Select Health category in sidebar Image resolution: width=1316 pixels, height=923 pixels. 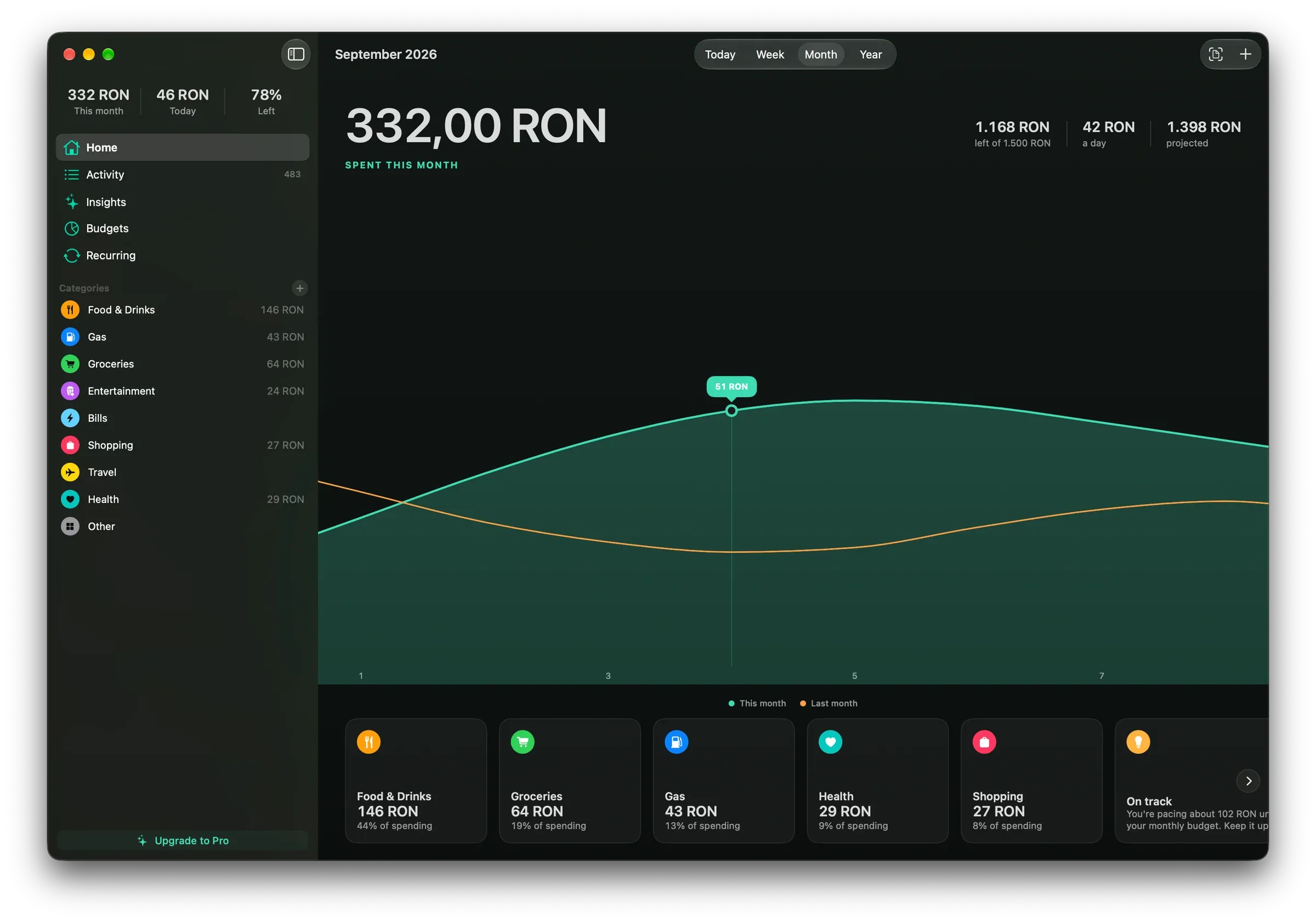pos(182,499)
